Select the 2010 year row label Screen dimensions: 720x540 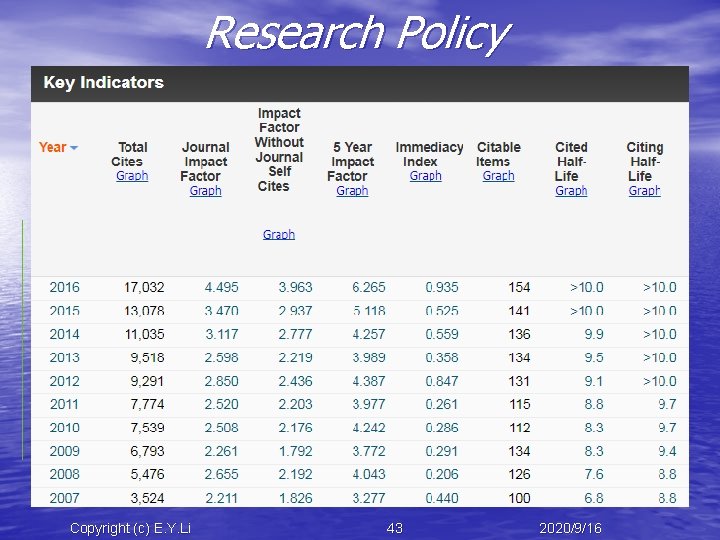point(64,428)
